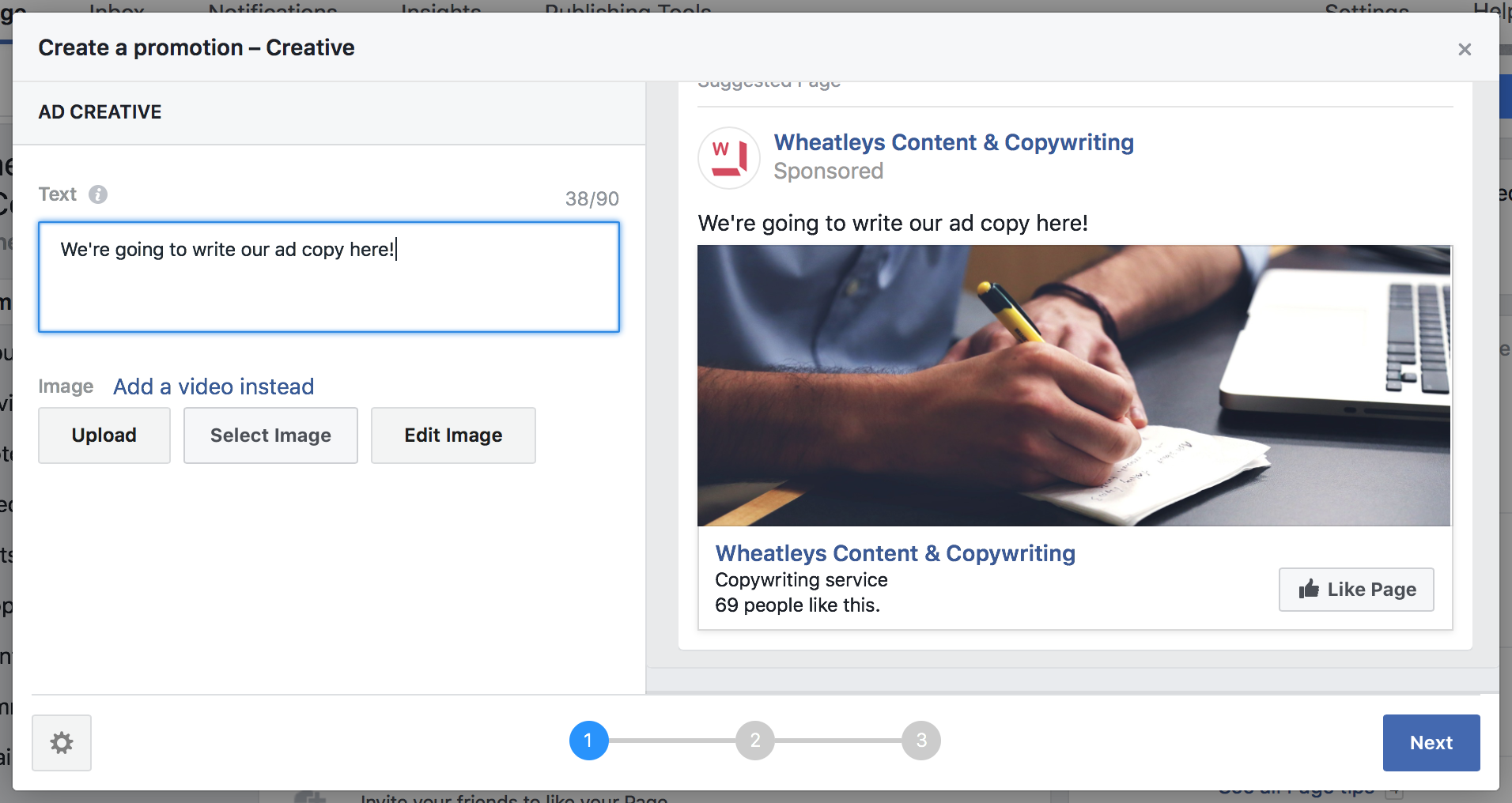The height and width of the screenshot is (803, 1512).
Task: Open Wheatleys Content & Copywriting header link
Action: (954, 142)
